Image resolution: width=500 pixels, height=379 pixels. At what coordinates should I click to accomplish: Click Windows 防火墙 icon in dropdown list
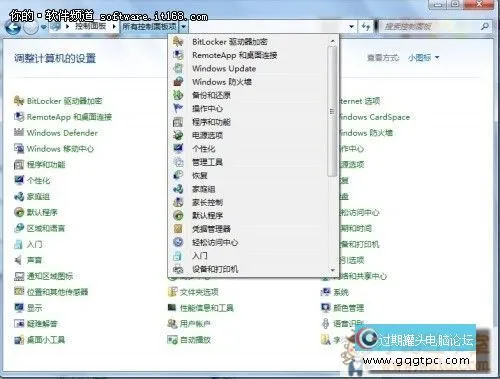[178, 82]
